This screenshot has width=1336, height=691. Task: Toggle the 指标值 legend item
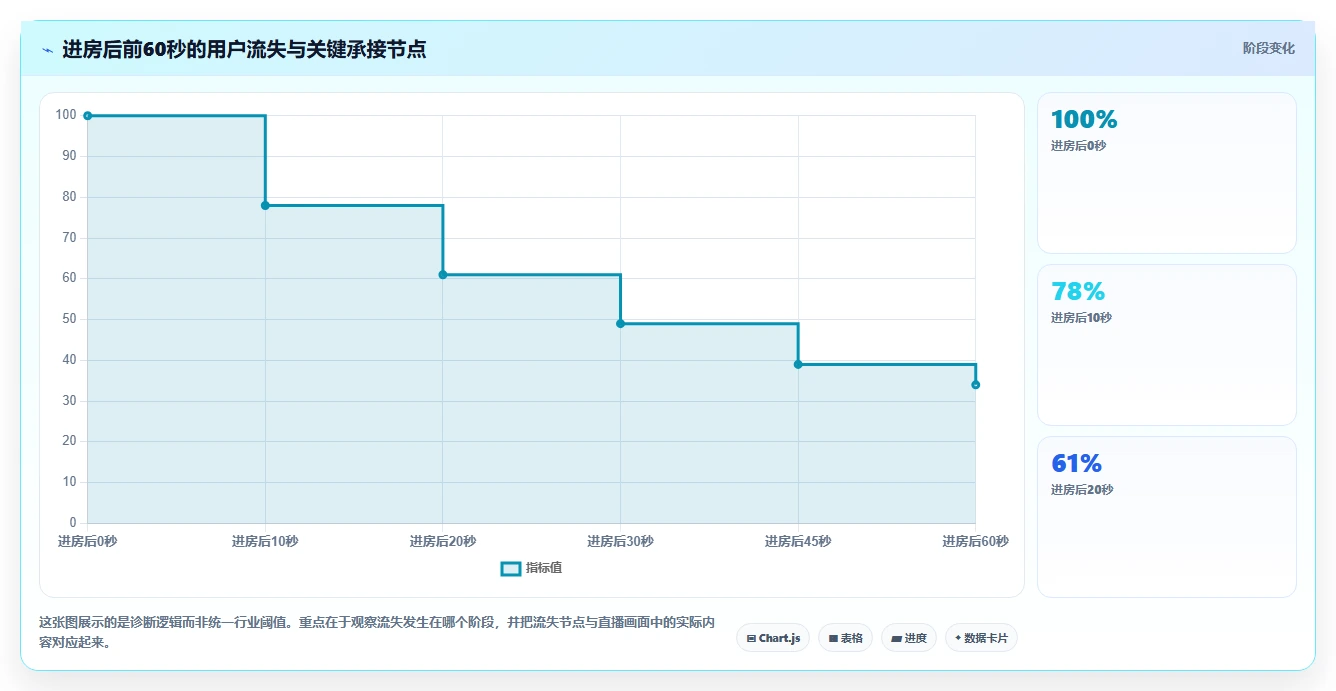point(531,568)
